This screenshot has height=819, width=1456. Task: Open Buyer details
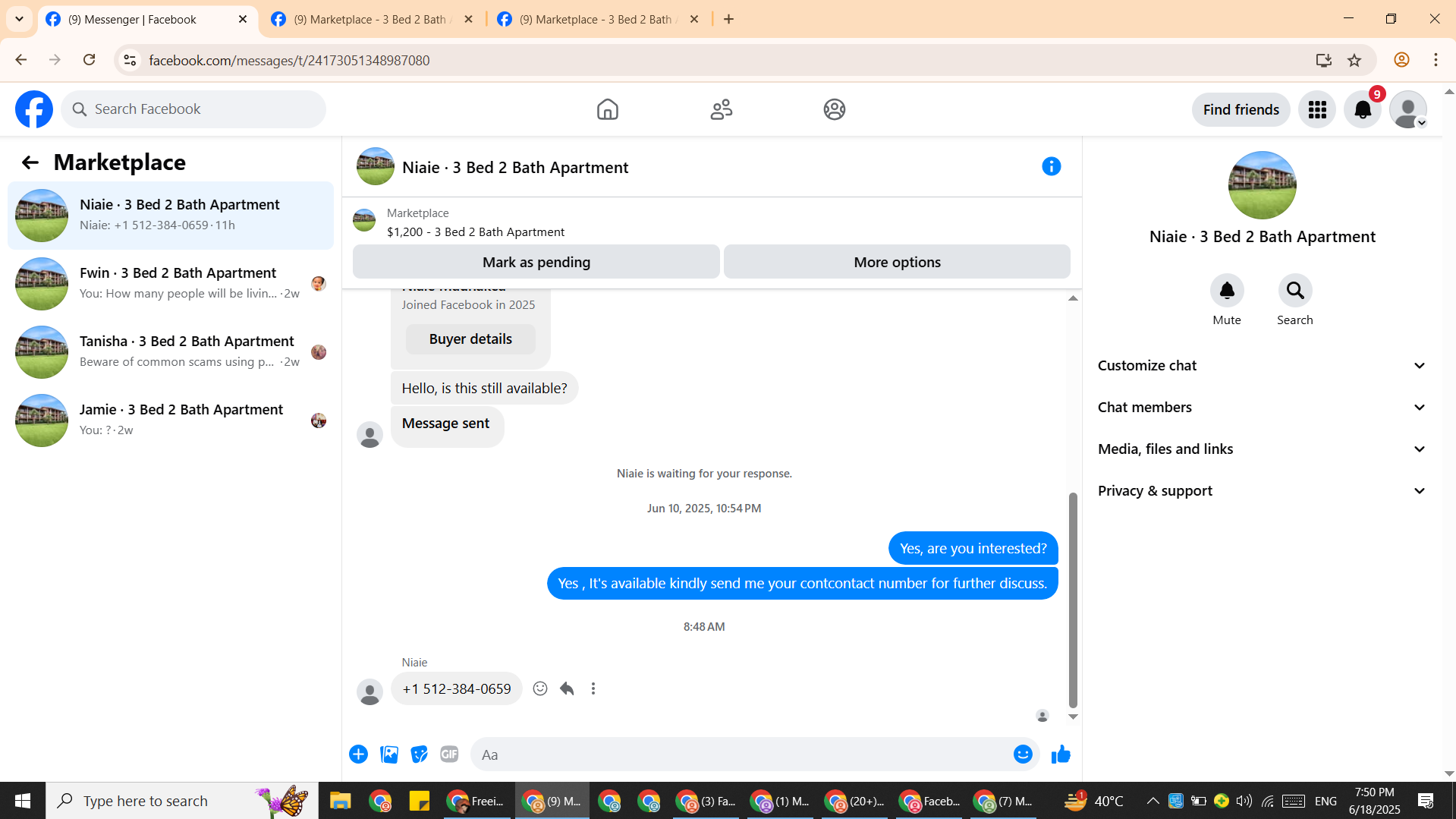click(470, 339)
